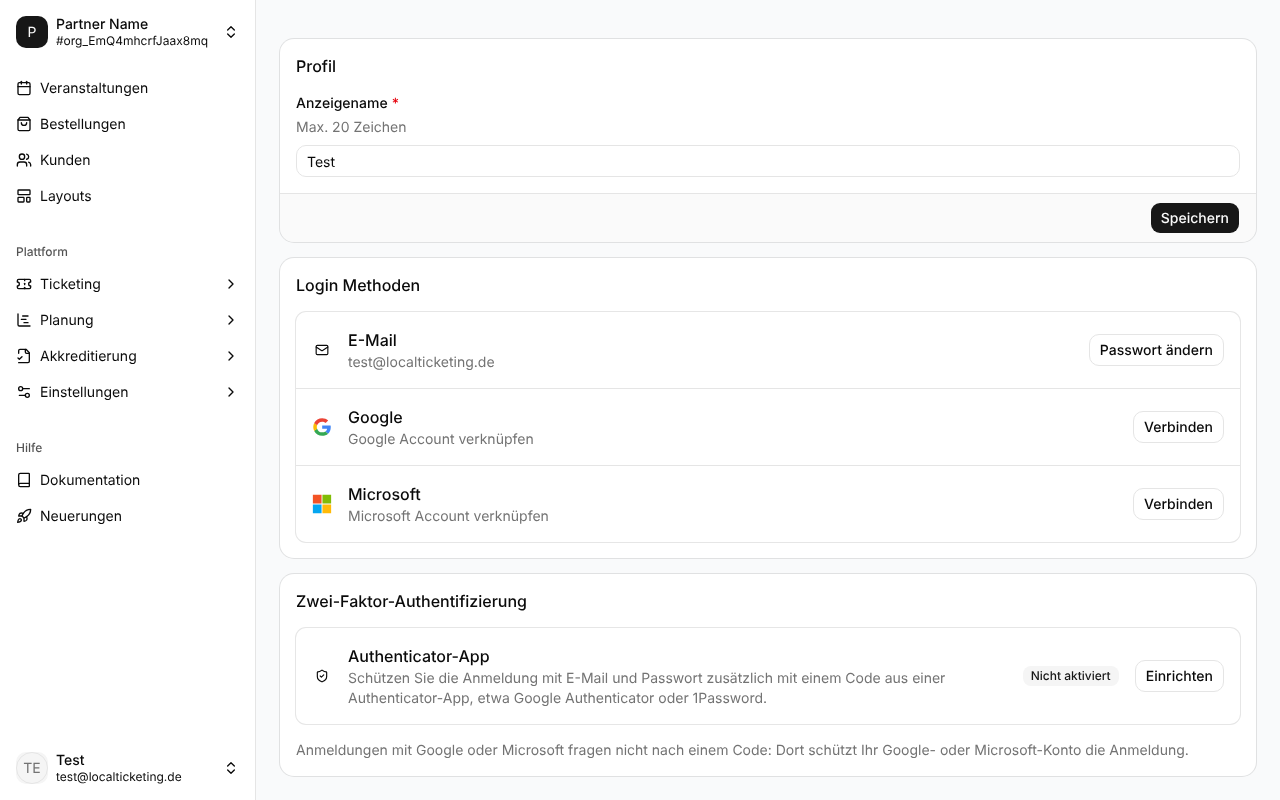This screenshot has width=1280, height=800.
Task: Focus the Anzeigename input field
Action: pyautogui.click(x=768, y=161)
